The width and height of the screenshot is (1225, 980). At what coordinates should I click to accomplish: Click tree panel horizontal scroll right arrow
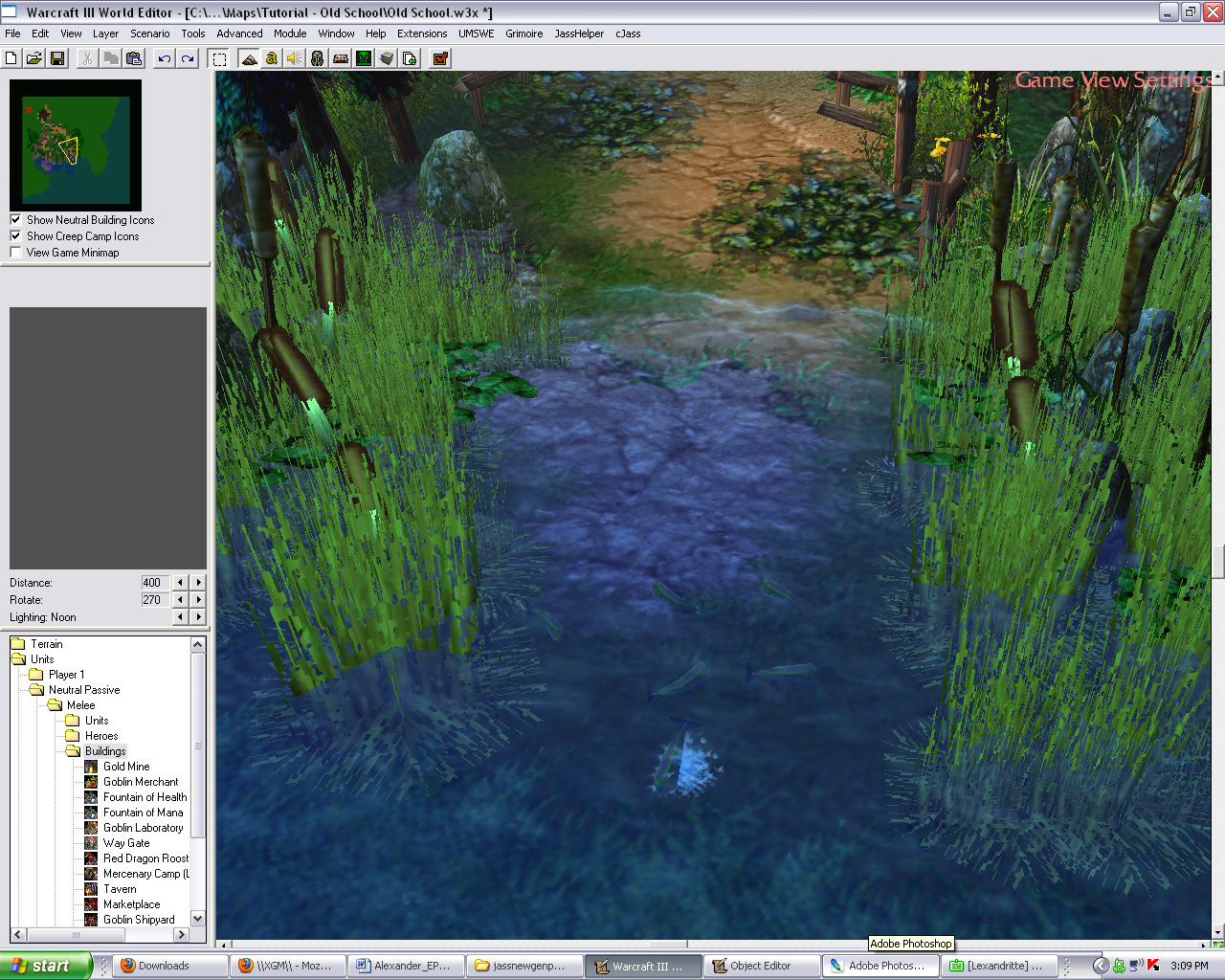(x=181, y=934)
